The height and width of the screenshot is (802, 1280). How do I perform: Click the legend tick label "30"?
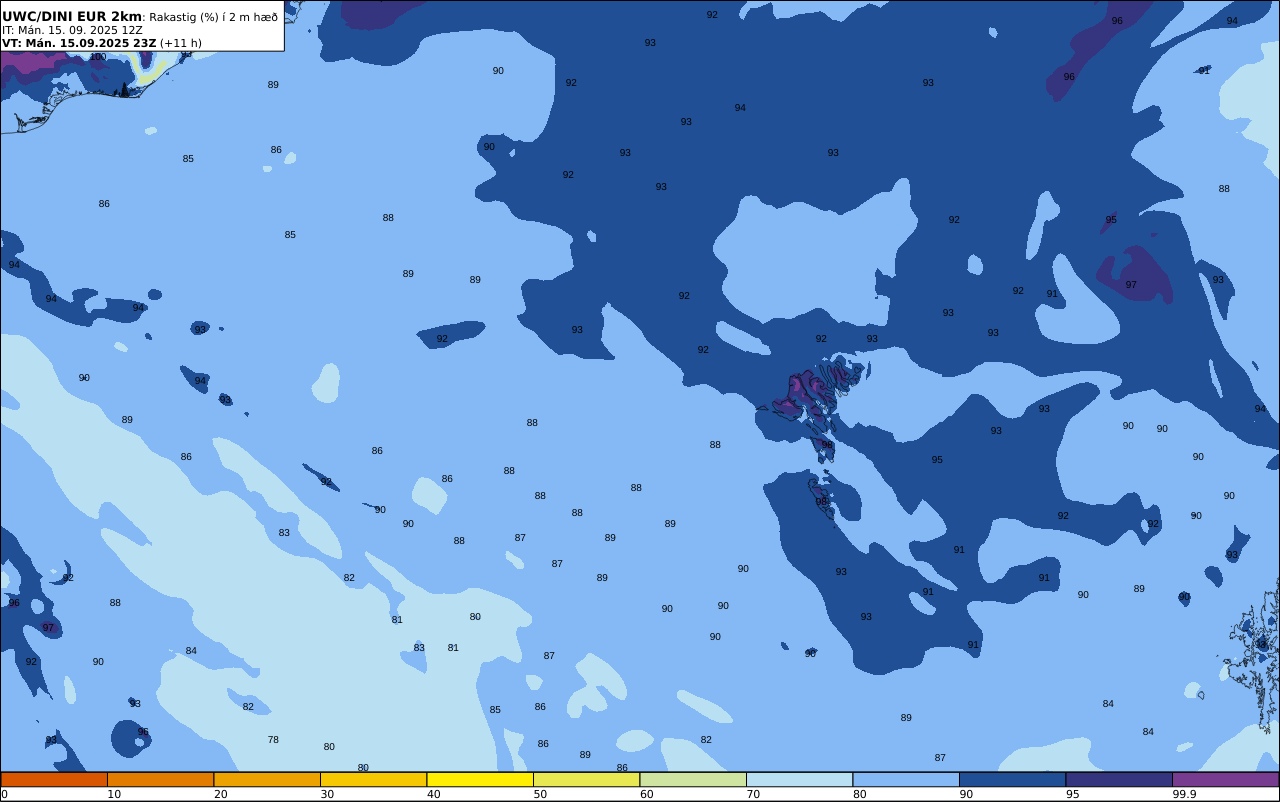click(x=327, y=794)
